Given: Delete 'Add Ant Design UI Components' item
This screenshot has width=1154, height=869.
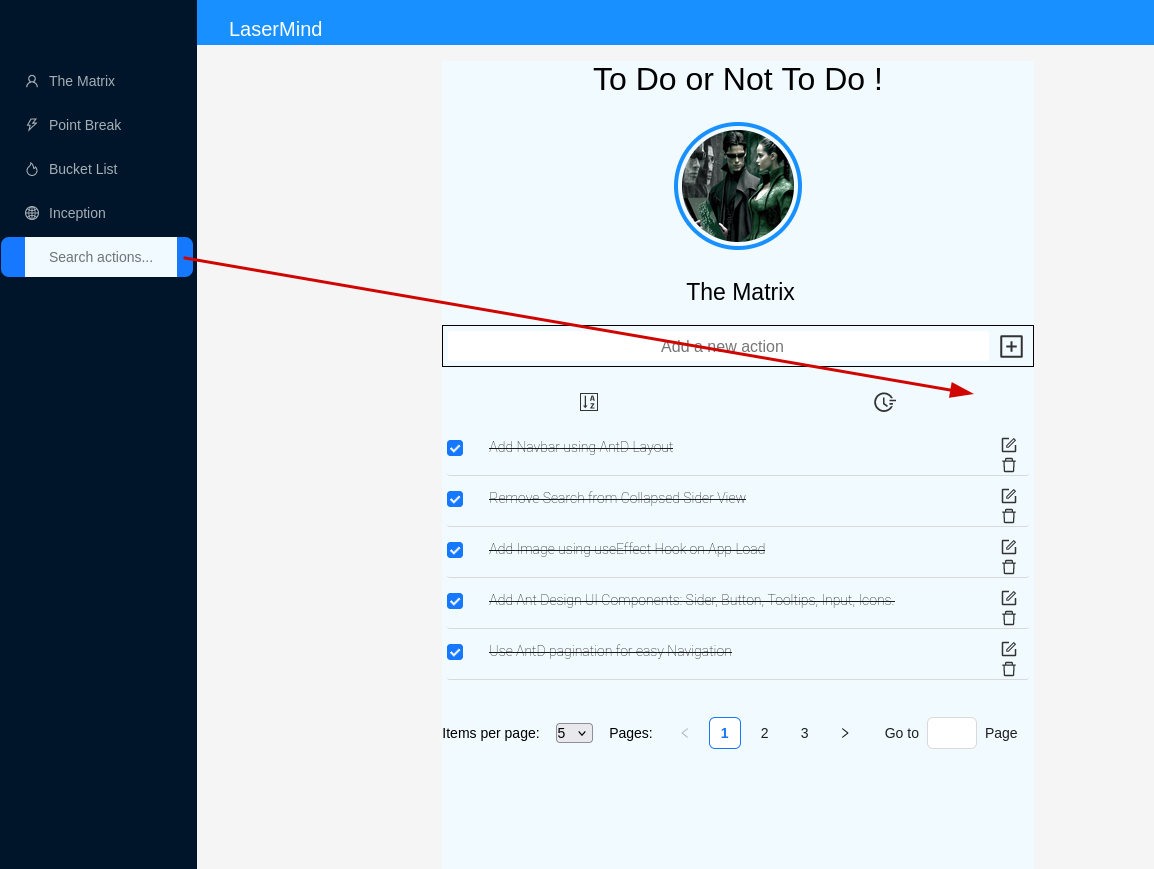Looking at the screenshot, I should pyautogui.click(x=1009, y=618).
